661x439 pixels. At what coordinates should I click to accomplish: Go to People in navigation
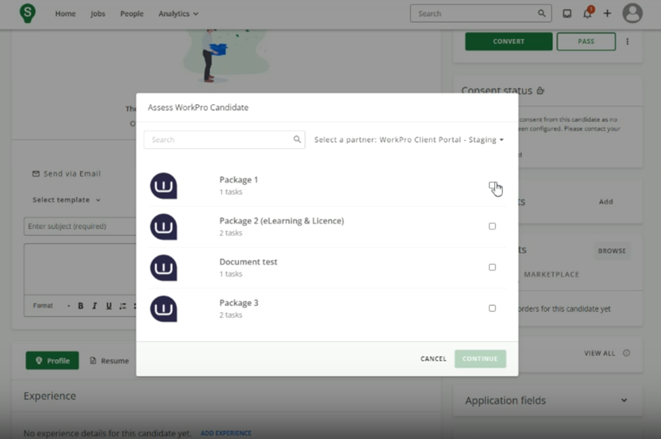[x=132, y=13]
